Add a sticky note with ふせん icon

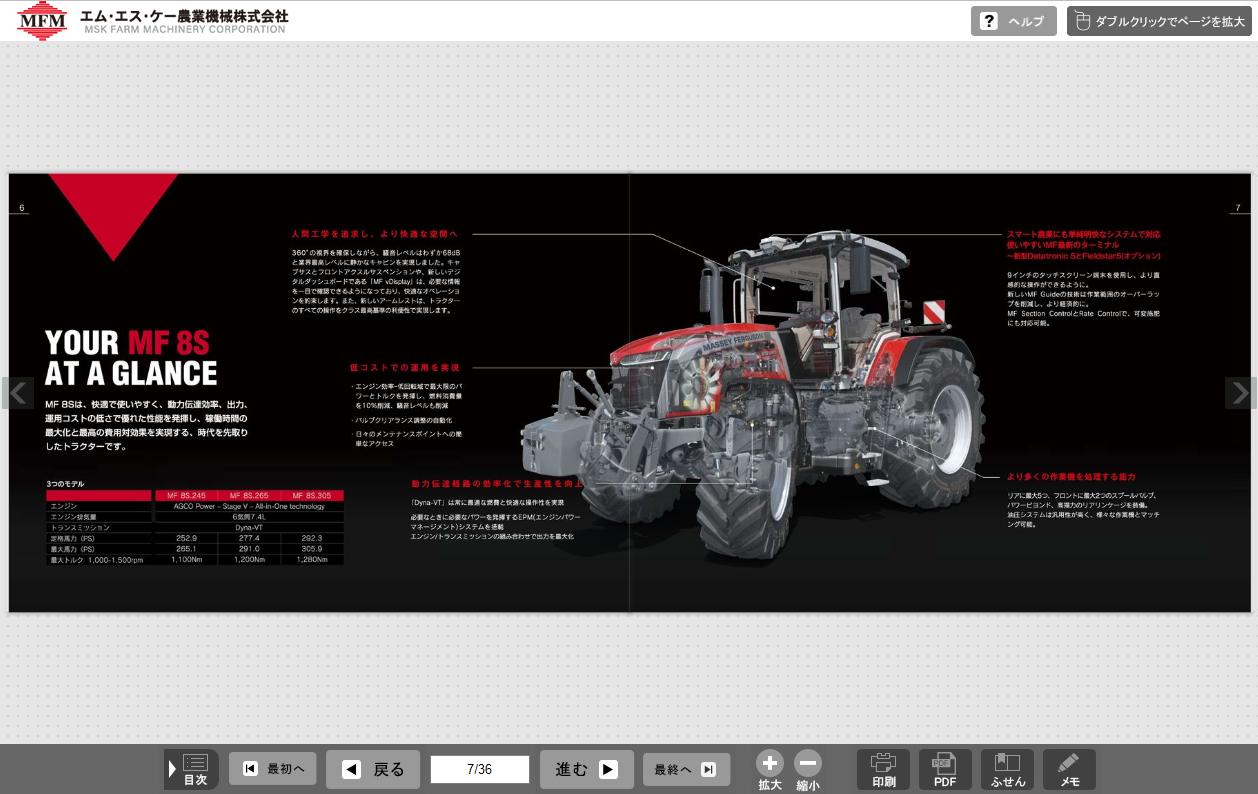pyautogui.click(x=1007, y=770)
